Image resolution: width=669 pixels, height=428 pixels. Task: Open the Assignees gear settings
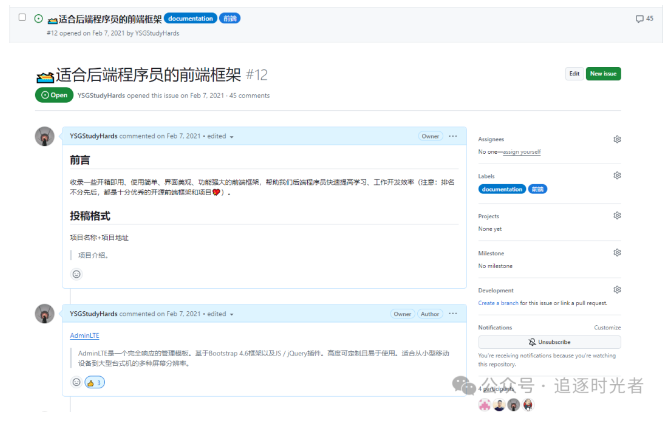pos(617,139)
